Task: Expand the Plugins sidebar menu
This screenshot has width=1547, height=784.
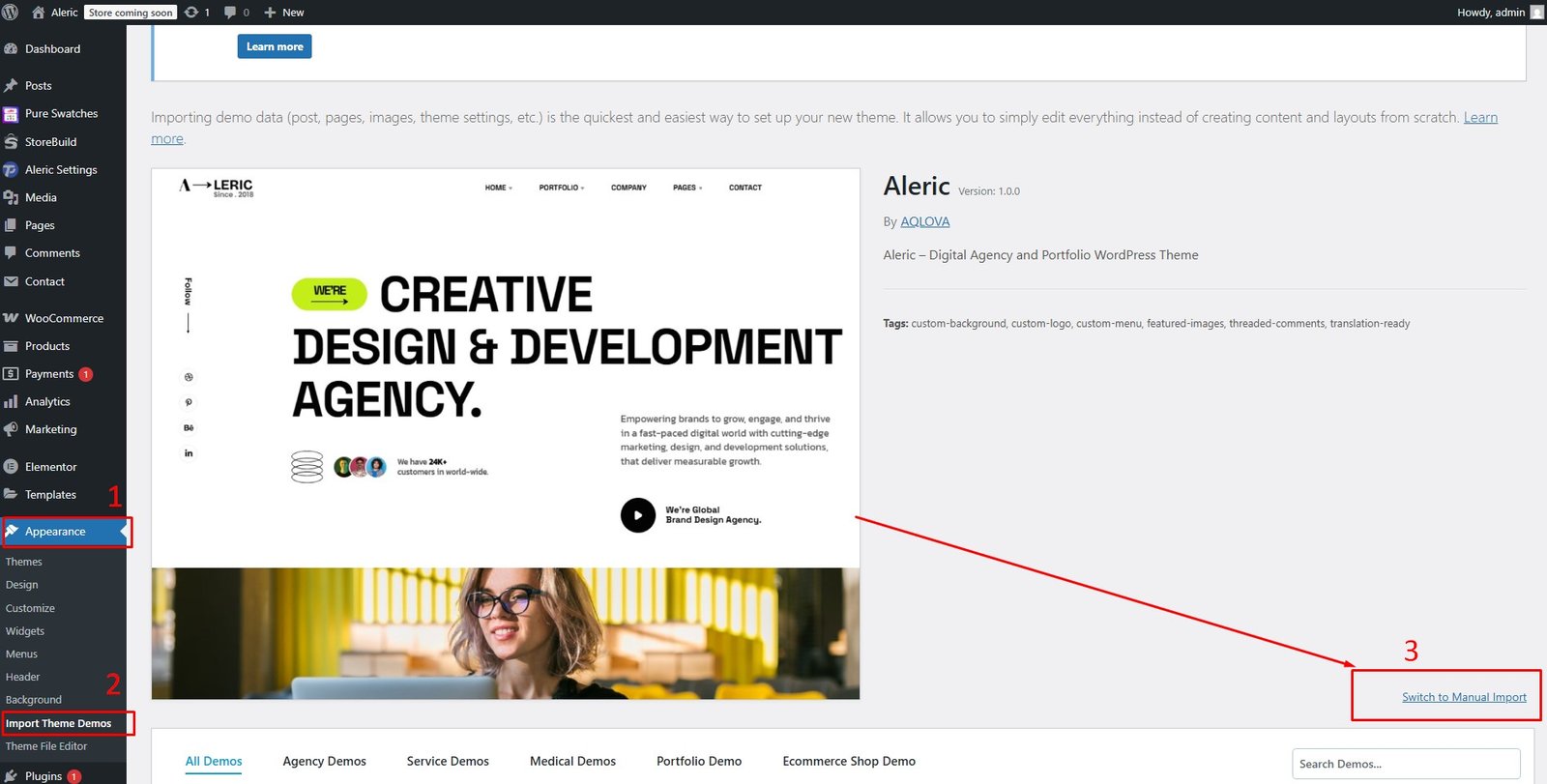Action: point(43,775)
